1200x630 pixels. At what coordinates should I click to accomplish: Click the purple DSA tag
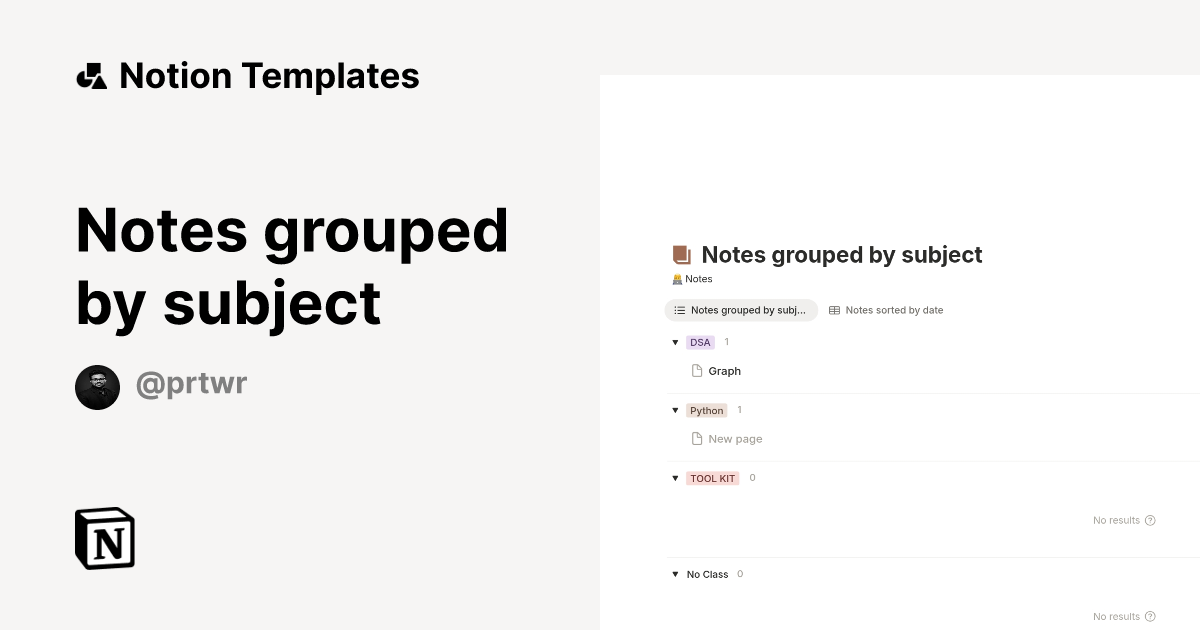pos(700,342)
